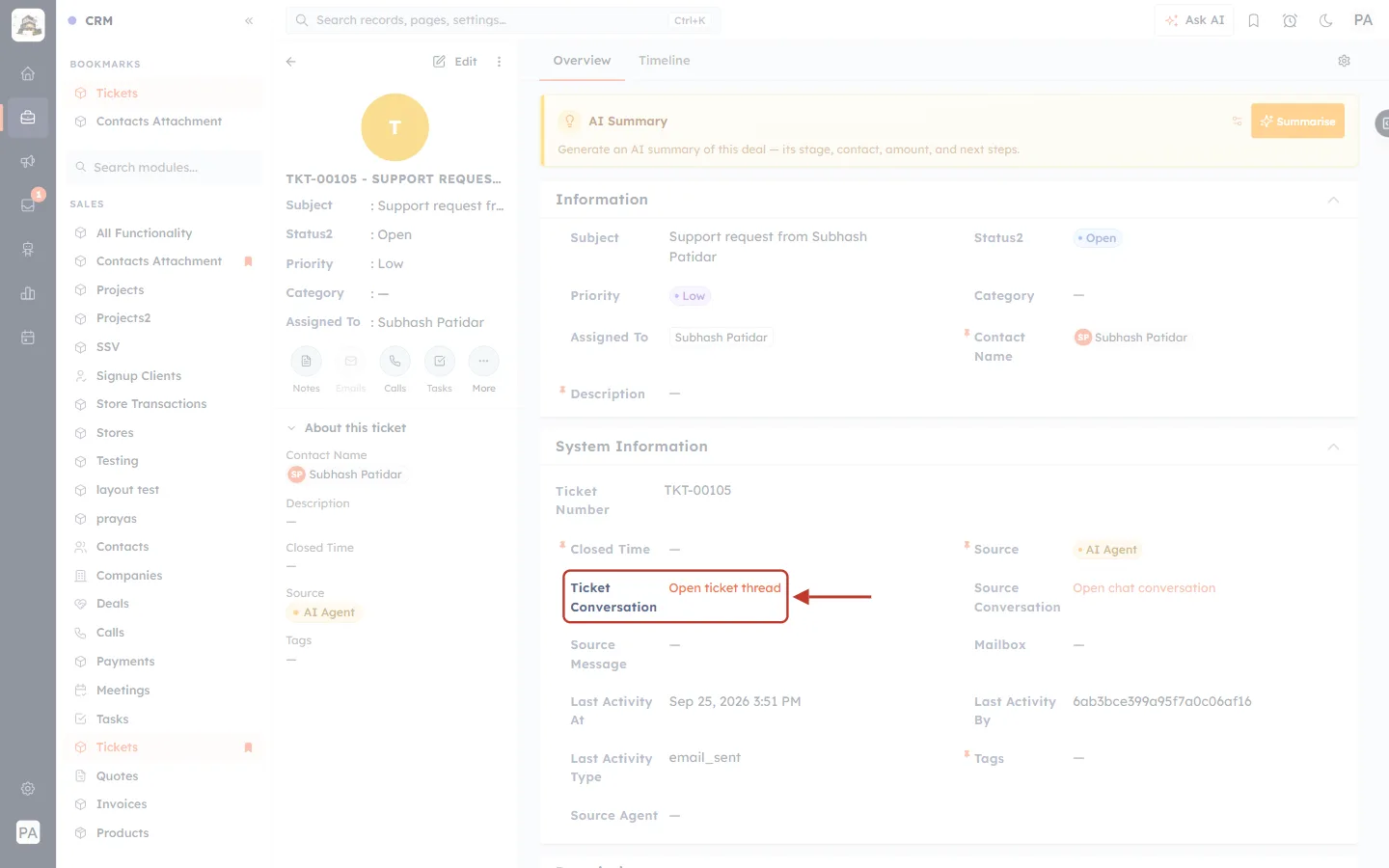Image resolution: width=1389 pixels, height=868 pixels.
Task: Open Calls quick action
Action: click(395, 362)
